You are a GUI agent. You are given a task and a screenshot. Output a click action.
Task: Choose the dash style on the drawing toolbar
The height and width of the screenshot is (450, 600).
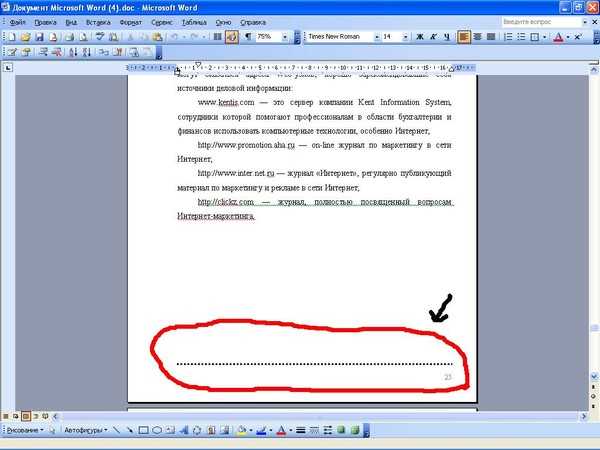[x=314, y=430]
